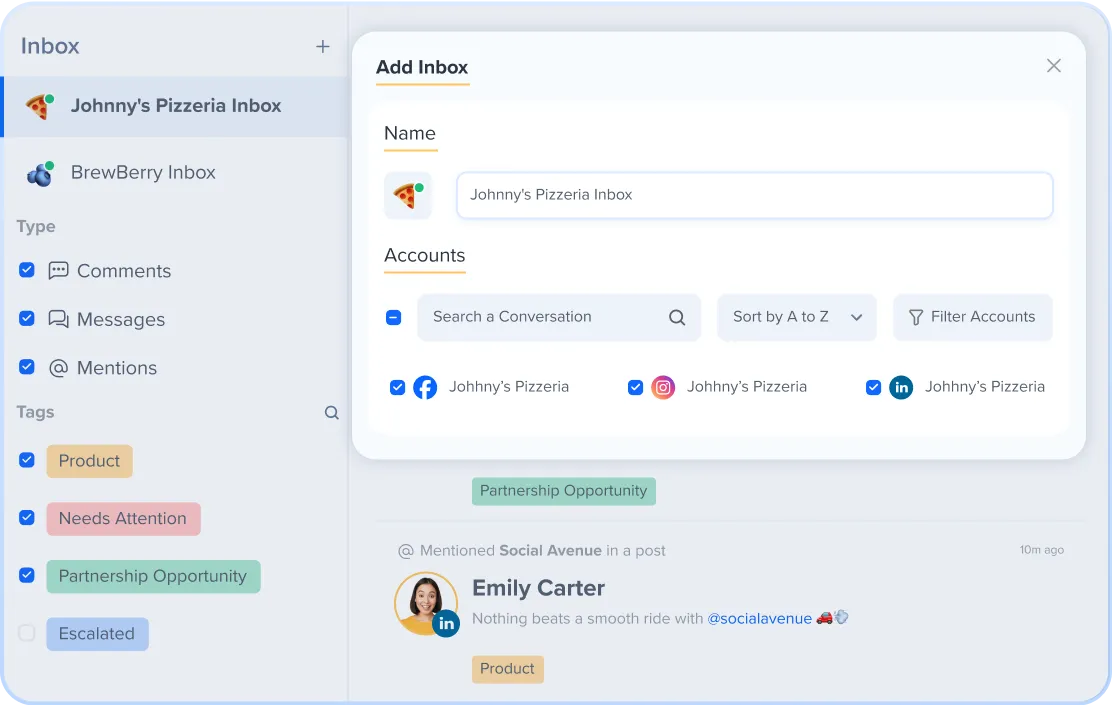The image size is (1112, 705).
Task: Click the Escalated tag chip
Action: (97, 633)
